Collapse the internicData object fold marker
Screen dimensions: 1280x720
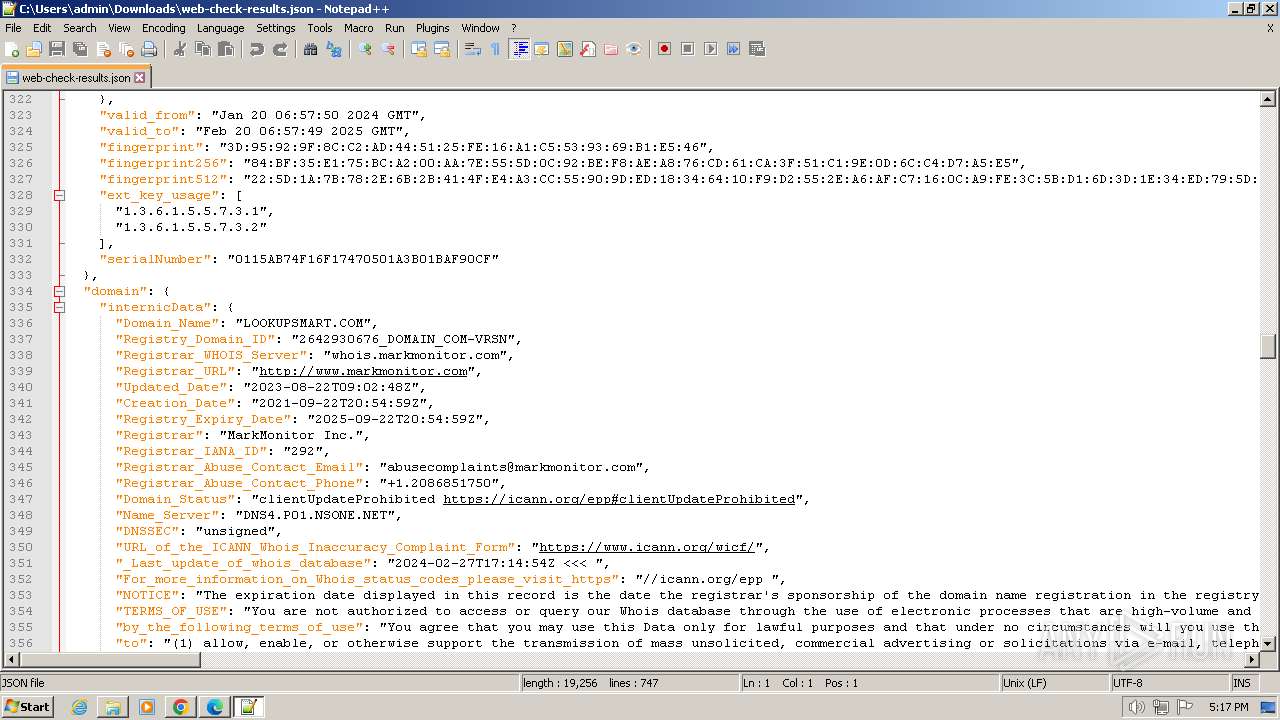tap(59, 307)
